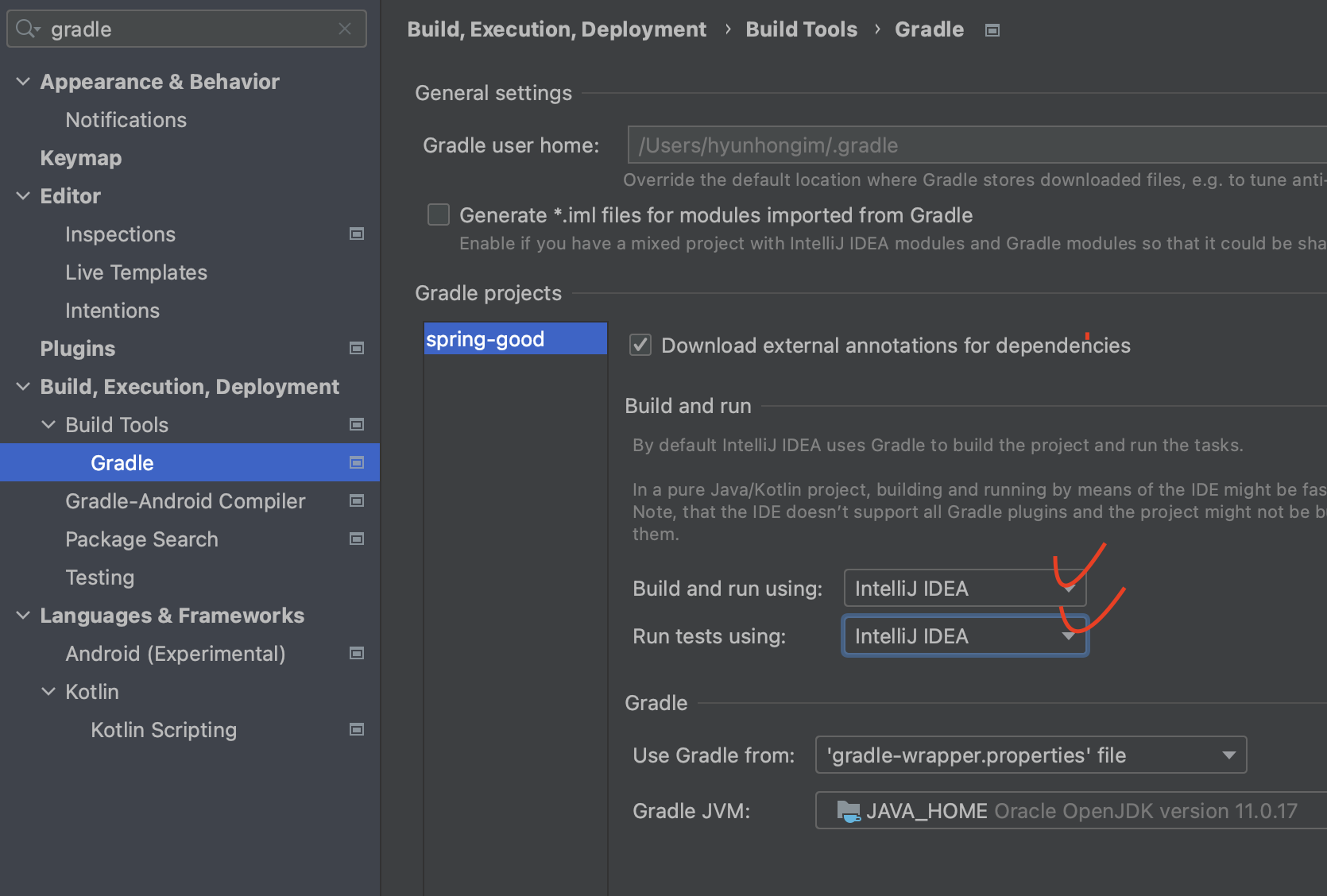Open Notifications settings
1327x896 pixels.
[x=126, y=120]
